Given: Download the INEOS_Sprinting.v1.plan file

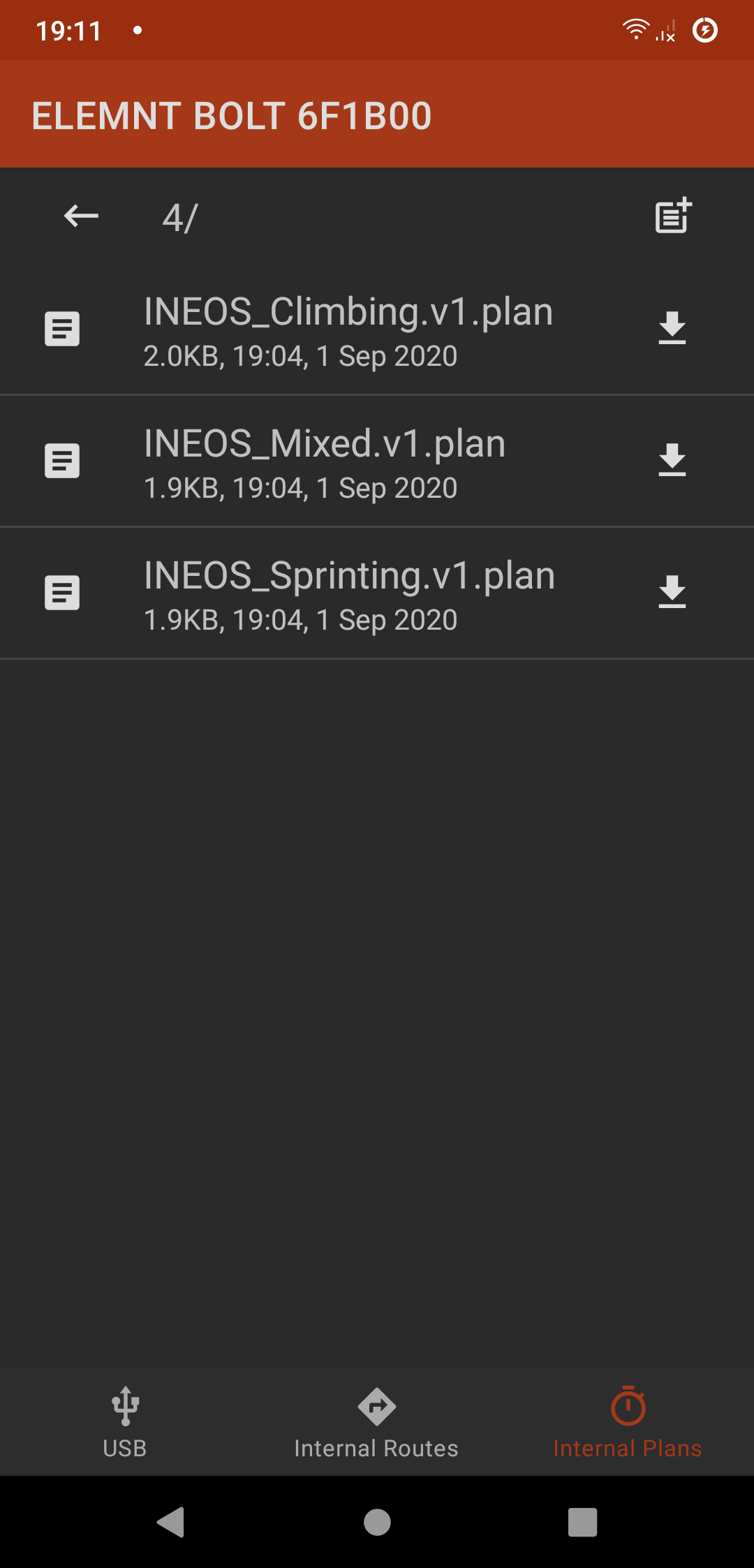Looking at the screenshot, I should click(x=672, y=593).
